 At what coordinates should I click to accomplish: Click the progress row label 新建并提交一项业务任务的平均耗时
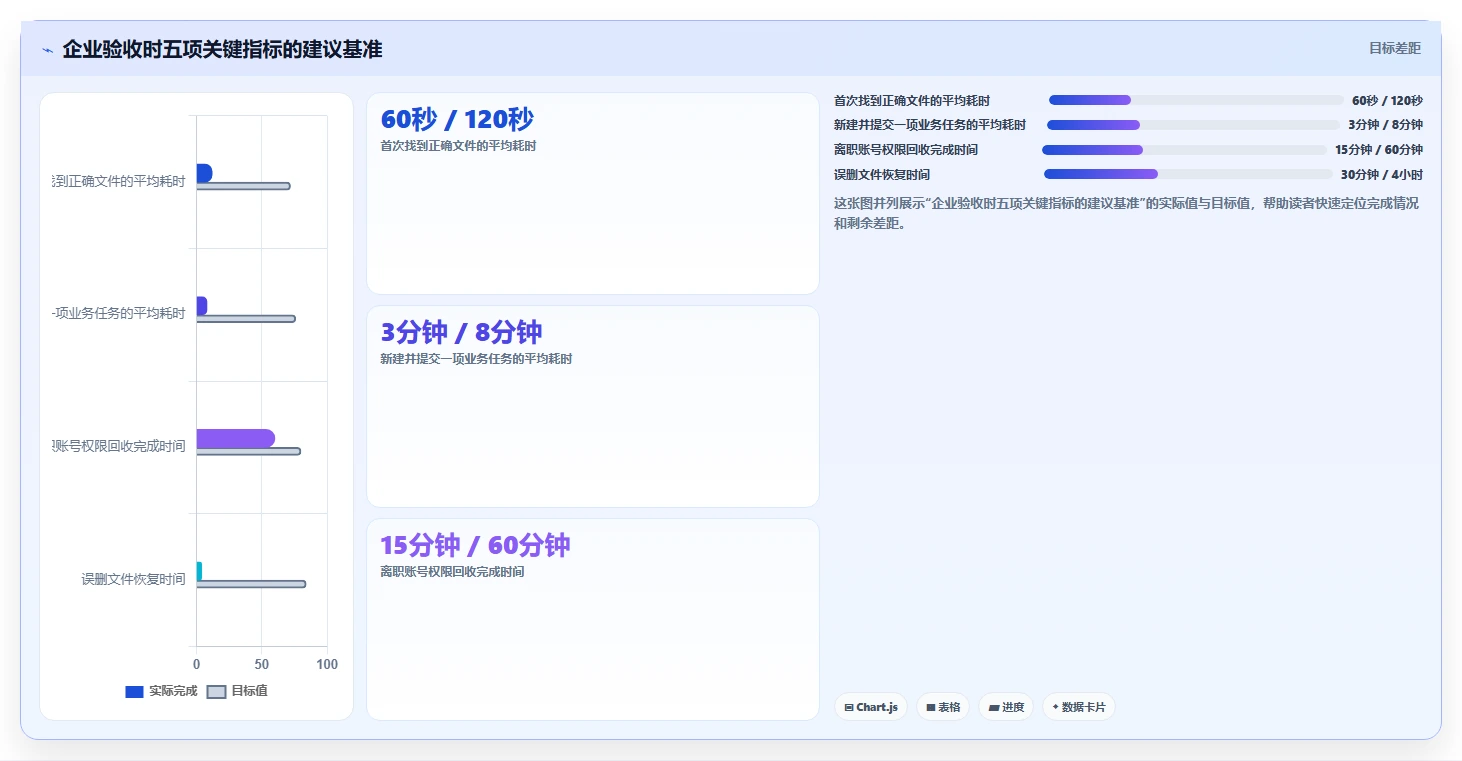[x=930, y=125]
